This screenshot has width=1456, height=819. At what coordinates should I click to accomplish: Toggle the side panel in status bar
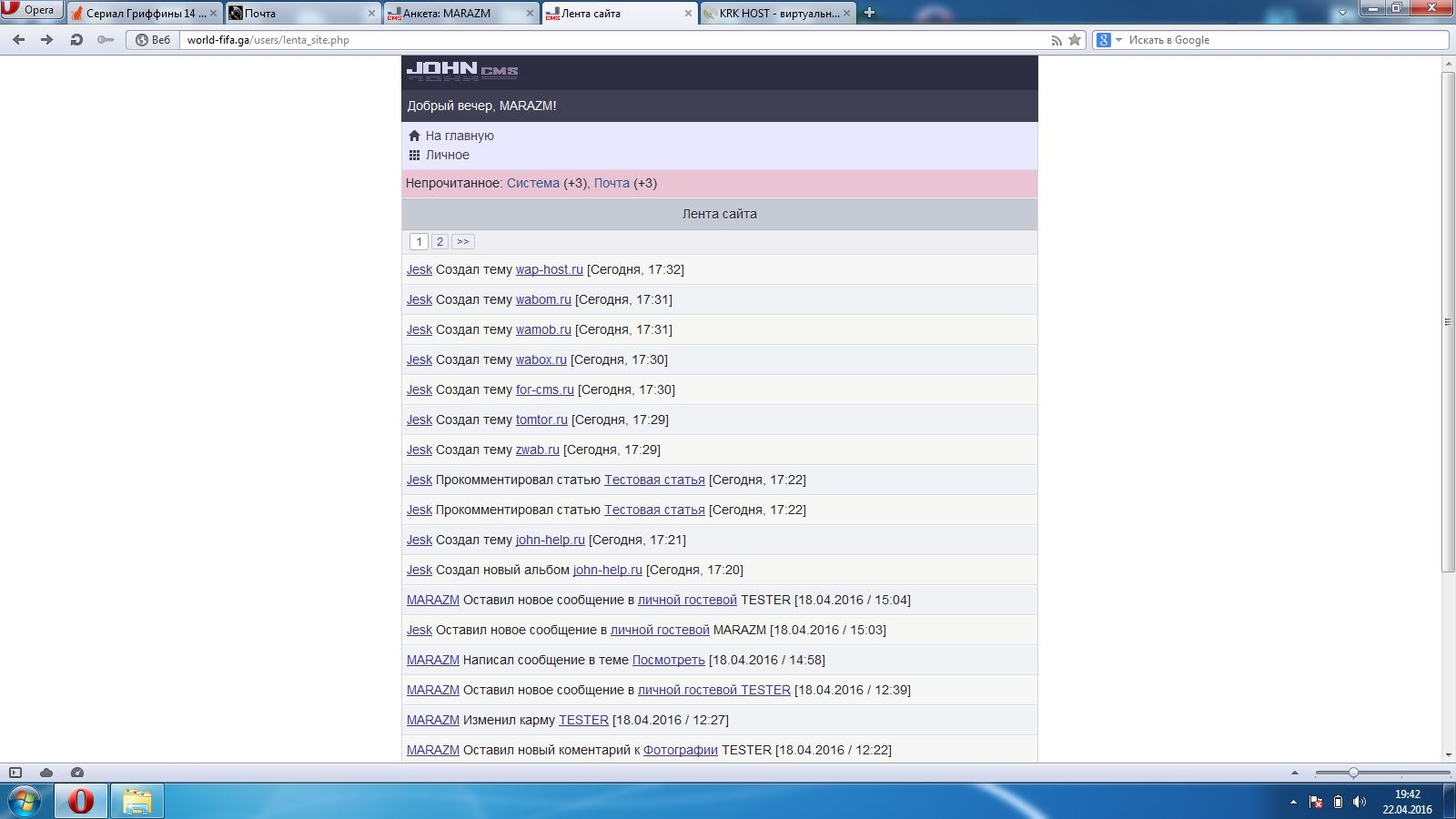point(15,773)
